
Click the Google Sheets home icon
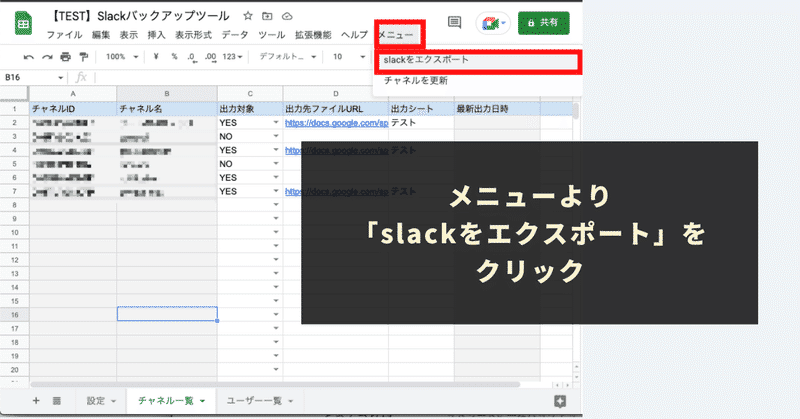pyautogui.click(x=23, y=23)
